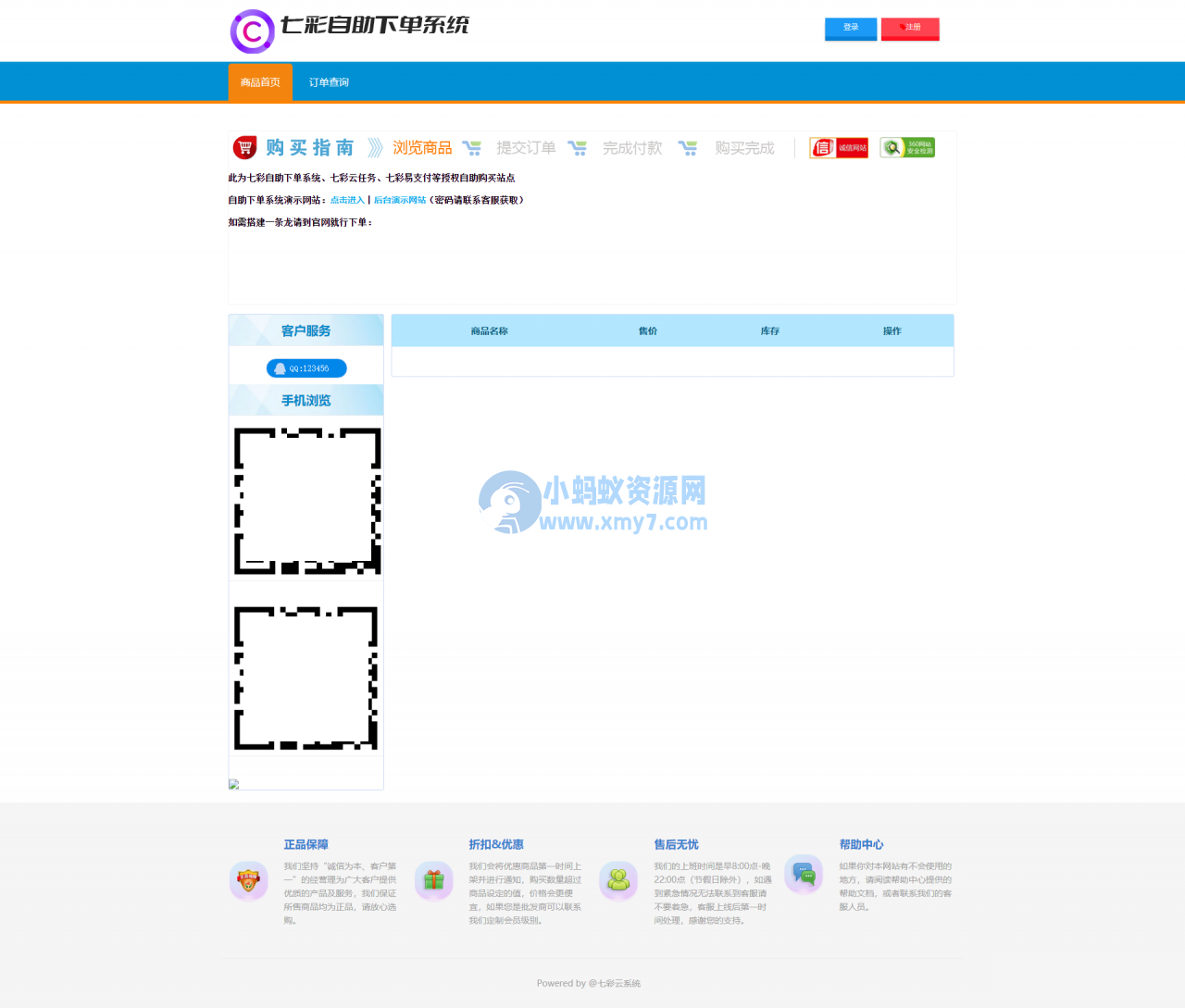
Task: Click the 浏览商品 step label
Action: pos(422,148)
